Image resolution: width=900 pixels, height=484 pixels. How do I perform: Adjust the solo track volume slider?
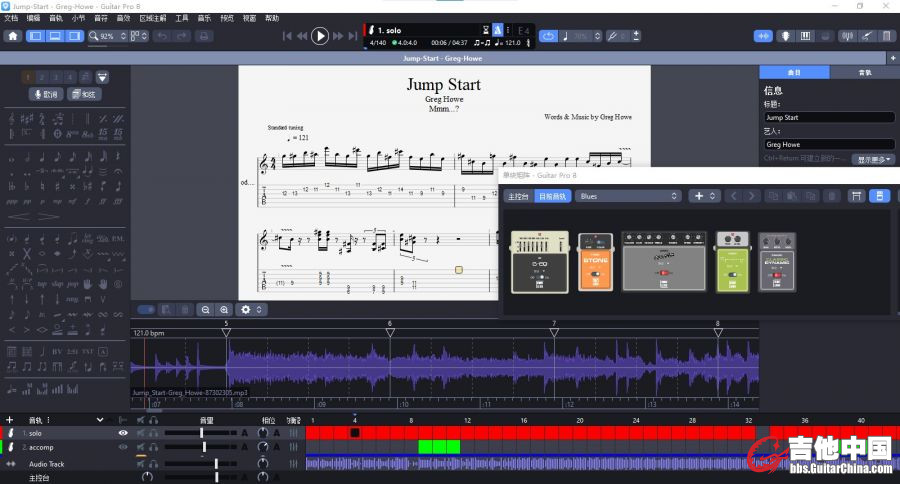pyautogui.click(x=202, y=433)
